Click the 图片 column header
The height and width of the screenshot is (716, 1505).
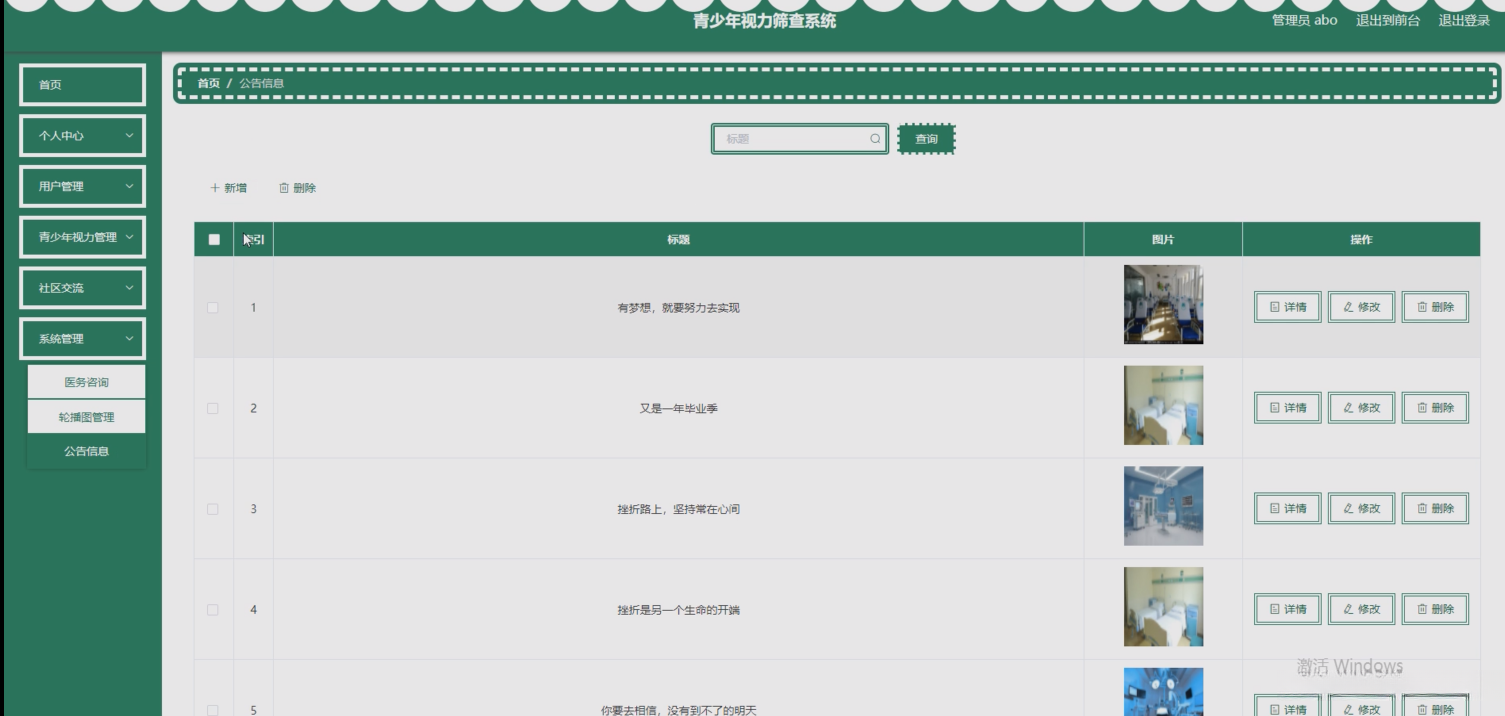point(1163,240)
